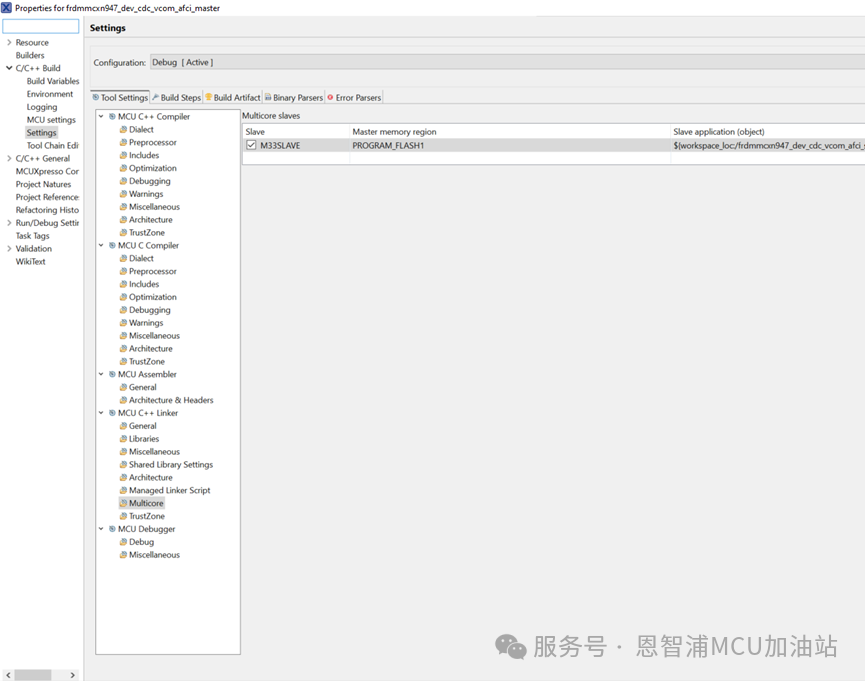
Task: Select TrustZone icon under MCU C++ Compiler
Action: pos(124,232)
